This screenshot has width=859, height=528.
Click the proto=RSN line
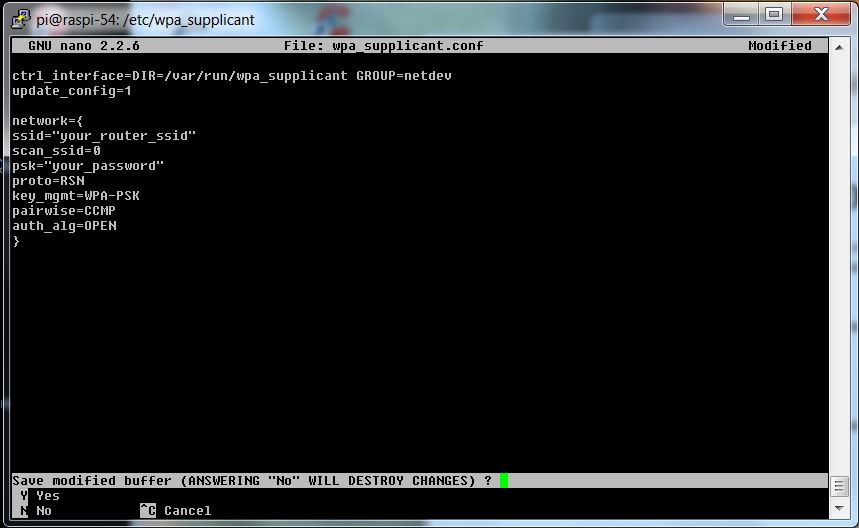48,181
